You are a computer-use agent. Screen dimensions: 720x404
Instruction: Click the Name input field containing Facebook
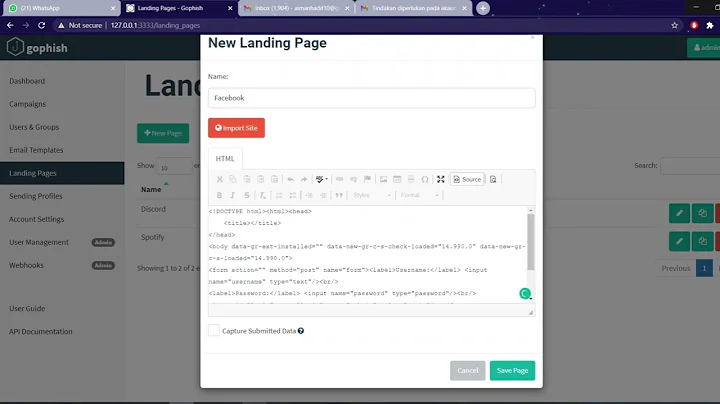(371, 98)
